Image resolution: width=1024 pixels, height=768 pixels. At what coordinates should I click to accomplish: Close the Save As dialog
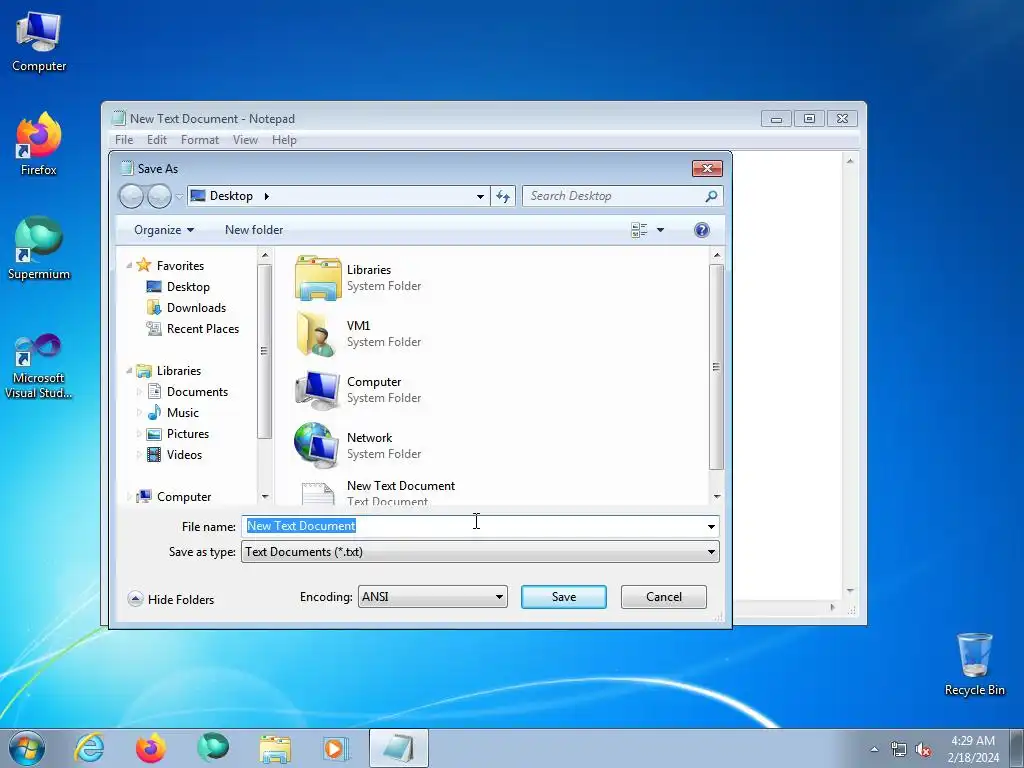click(x=707, y=168)
